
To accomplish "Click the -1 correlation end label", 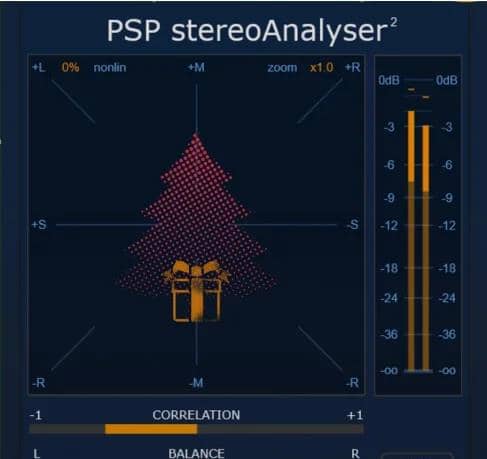I will (x=36, y=416).
